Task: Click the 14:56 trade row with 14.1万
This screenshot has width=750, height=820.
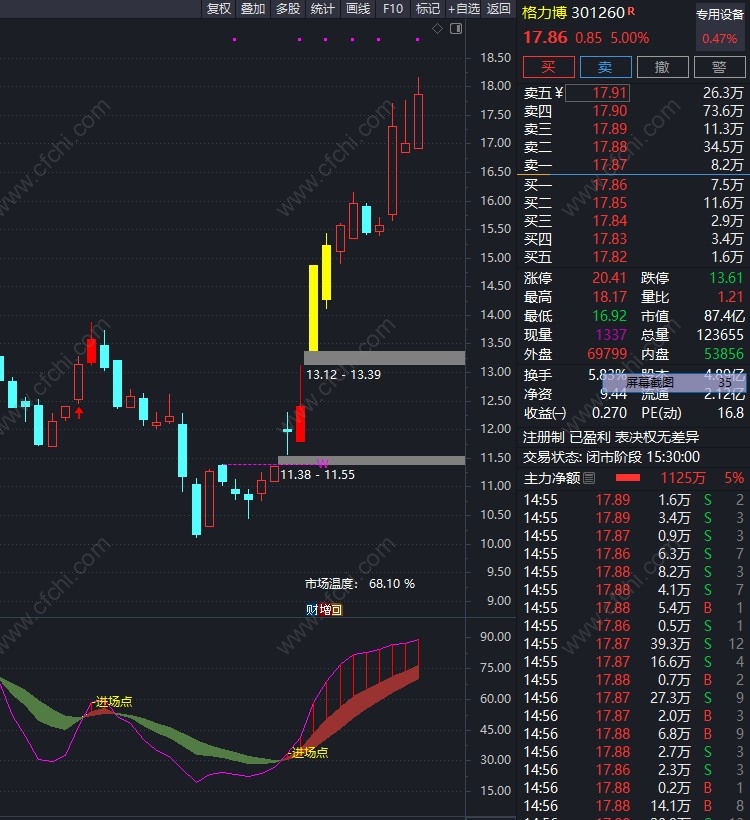Action: [633, 806]
